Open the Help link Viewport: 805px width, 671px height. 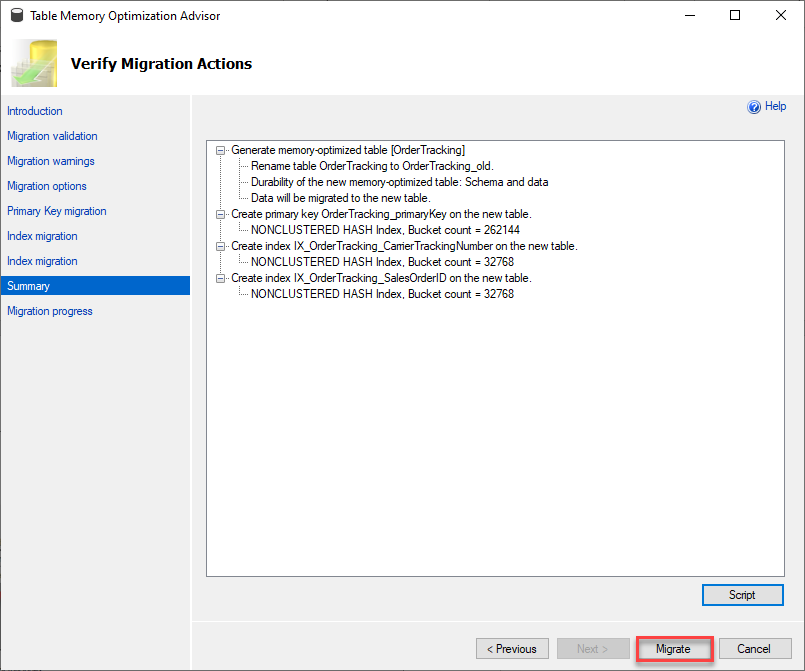point(775,106)
